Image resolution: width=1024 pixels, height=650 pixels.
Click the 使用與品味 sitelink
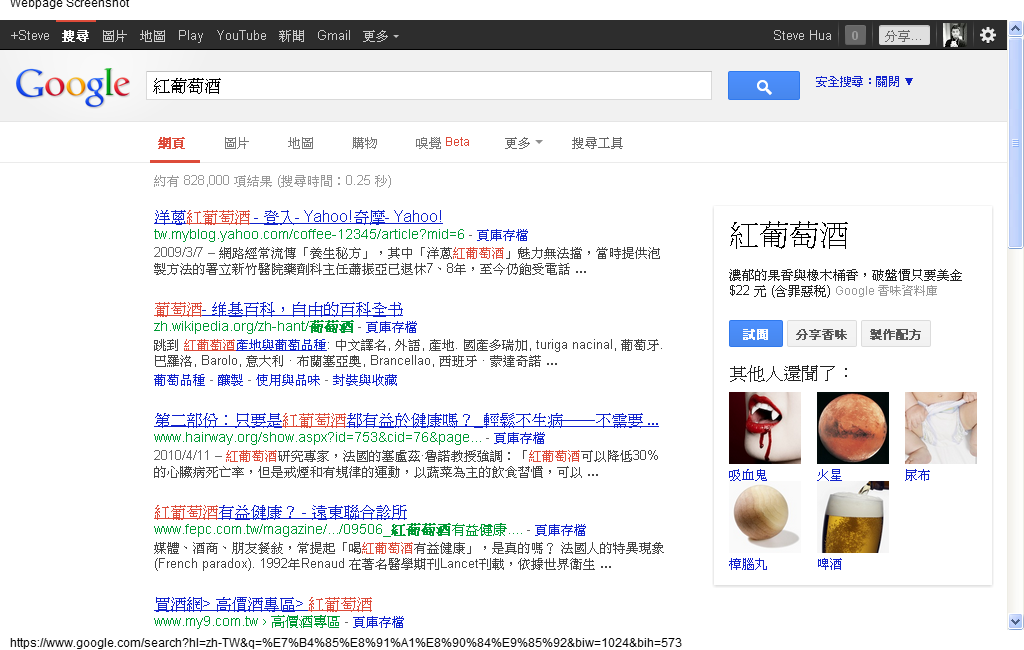click(288, 380)
